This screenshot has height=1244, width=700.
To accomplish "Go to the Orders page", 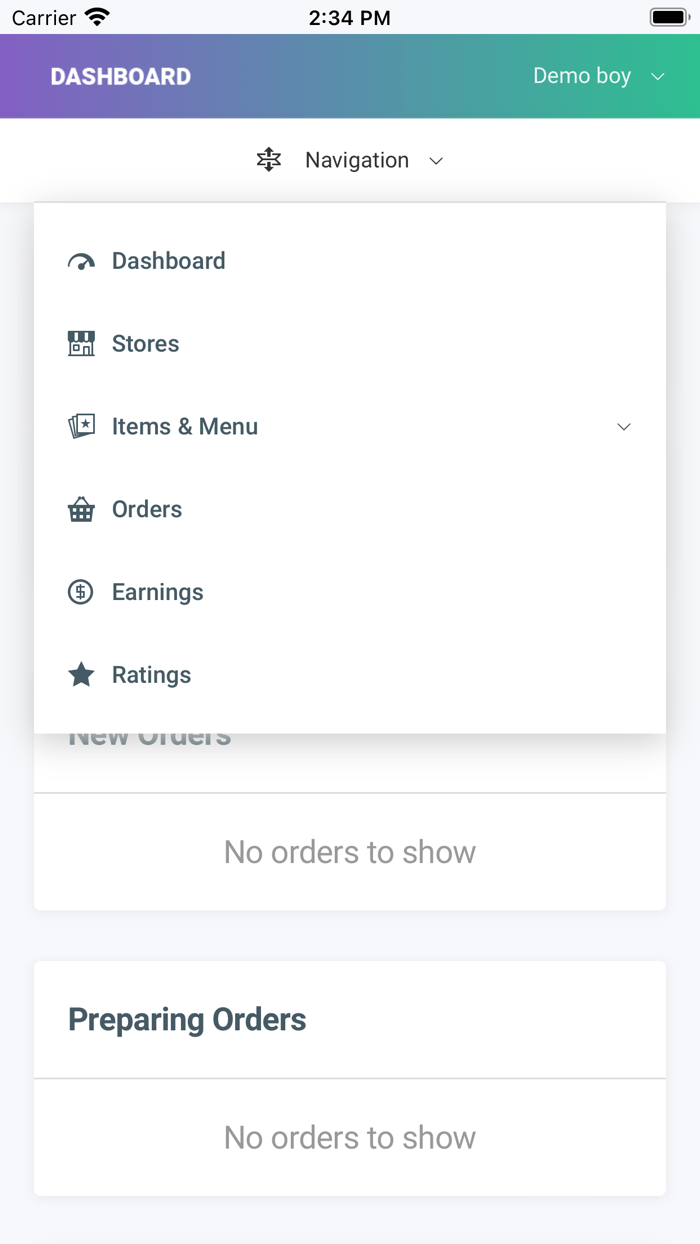I will click(146, 509).
